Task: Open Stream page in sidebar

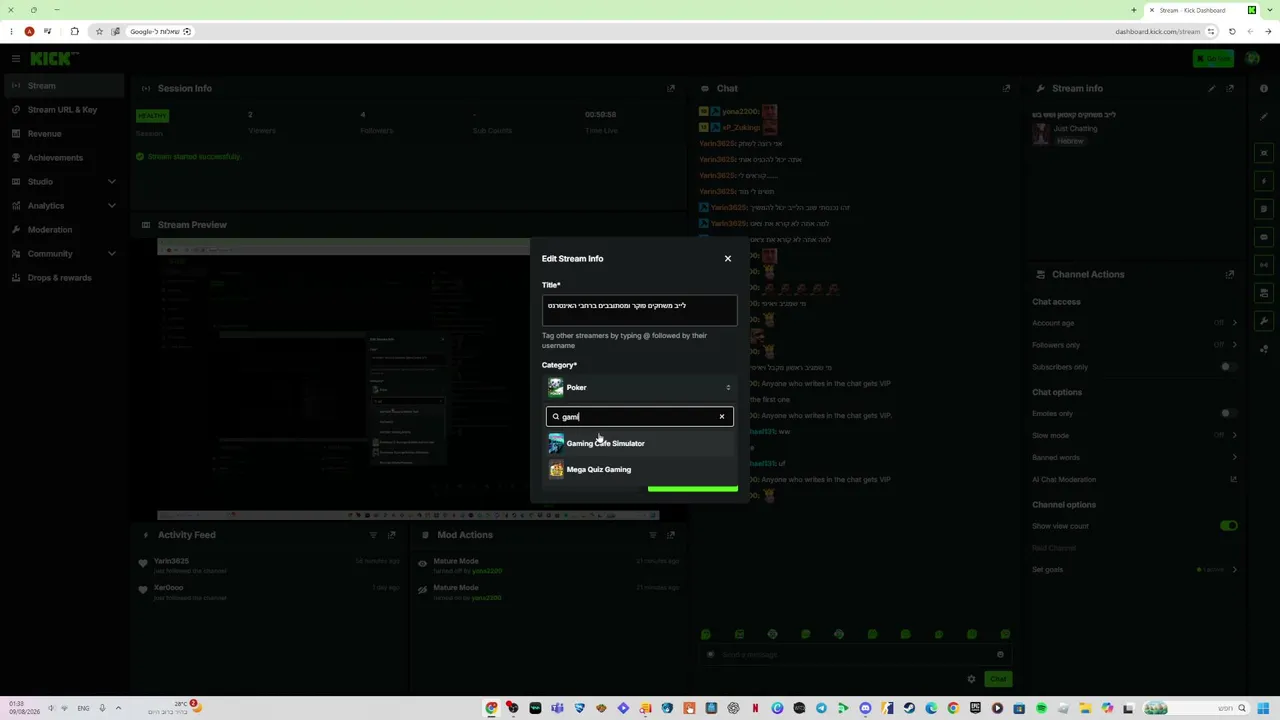Action: point(64,86)
